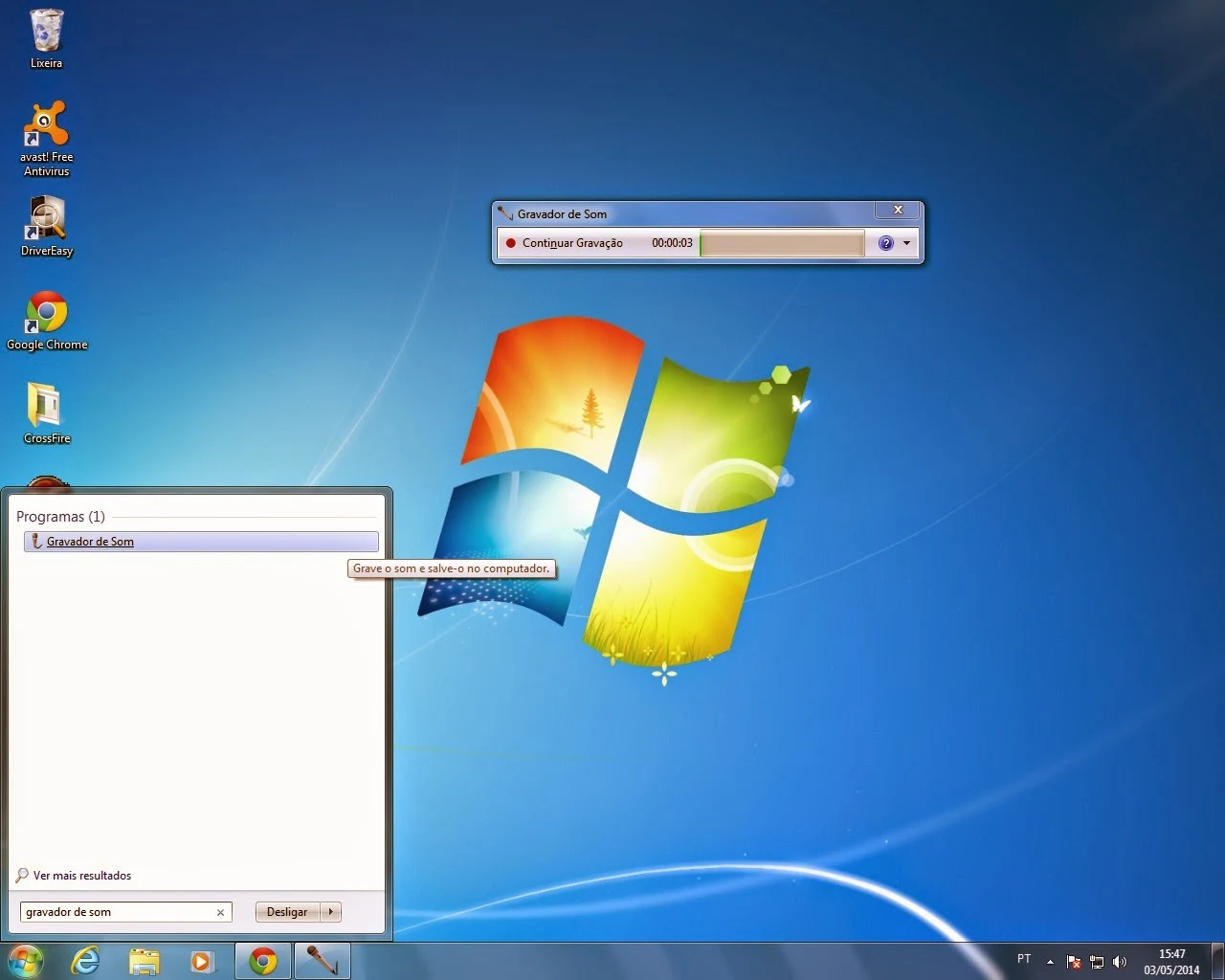The height and width of the screenshot is (980, 1225).
Task: Click the Show desktop button
Action: tap(1217, 961)
